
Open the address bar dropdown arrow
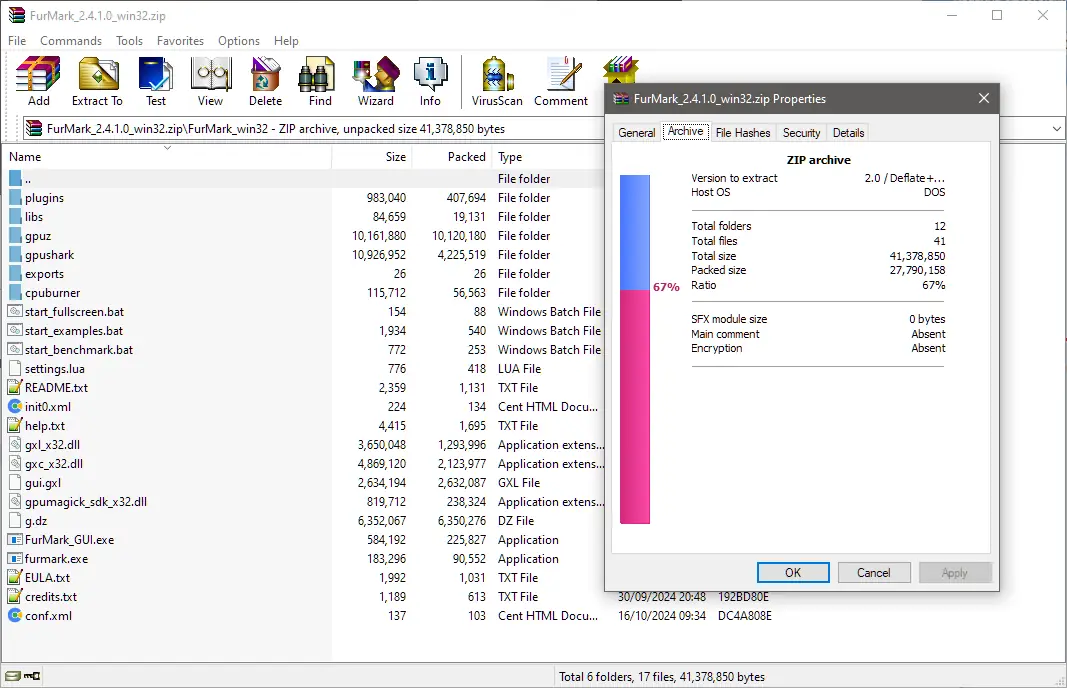(x=1056, y=128)
